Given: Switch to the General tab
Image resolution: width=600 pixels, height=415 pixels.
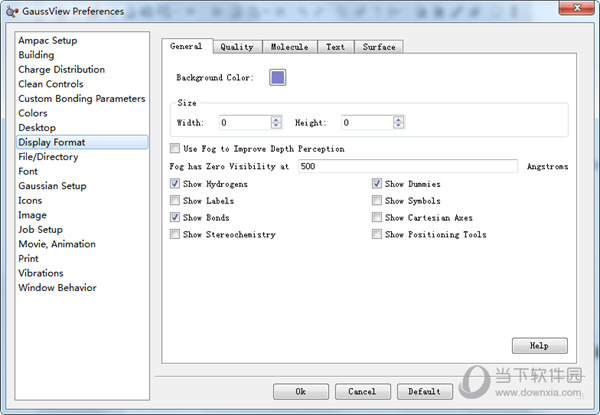Looking at the screenshot, I should pyautogui.click(x=187, y=46).
